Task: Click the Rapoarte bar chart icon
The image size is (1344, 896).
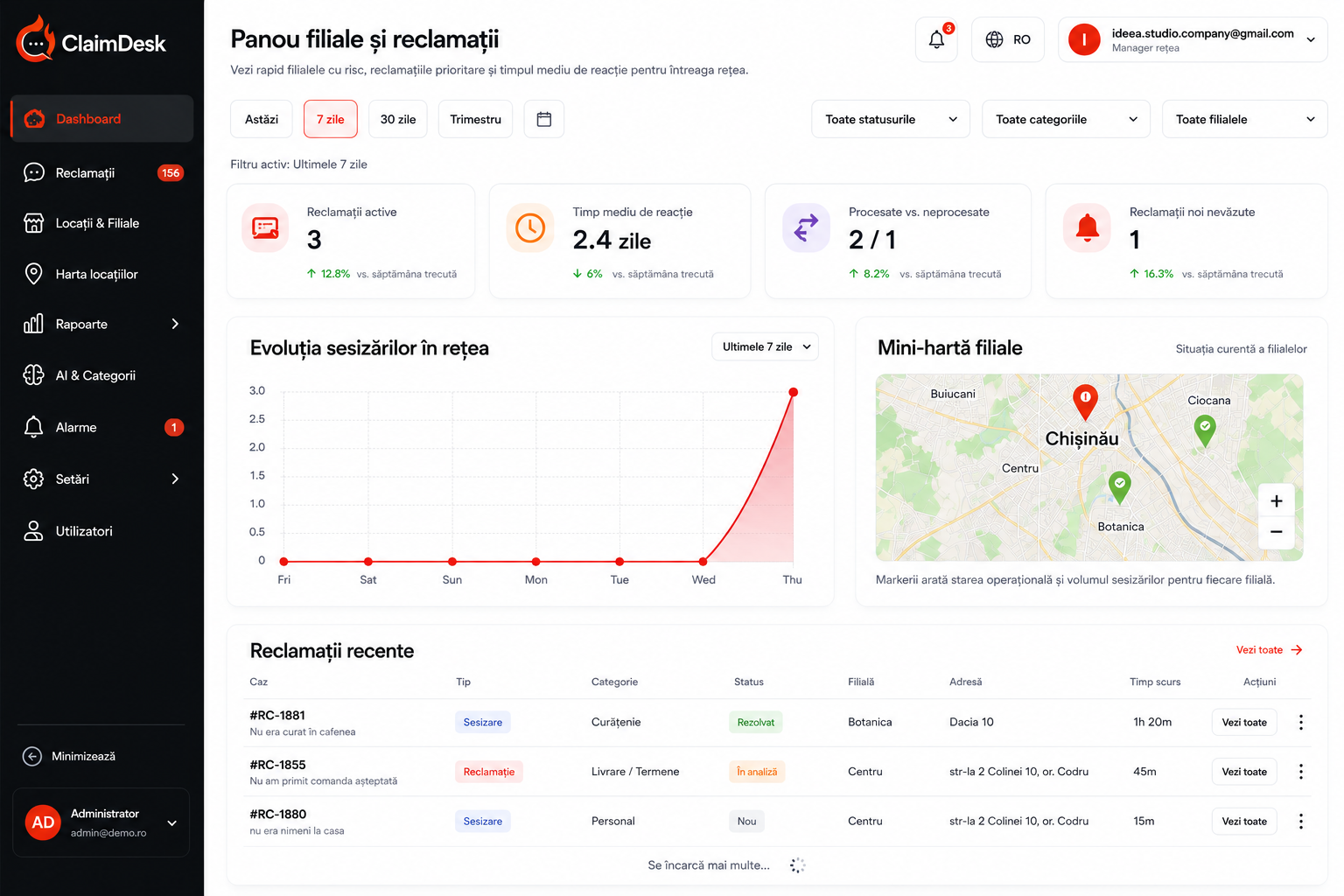Action: pos(33,324)
